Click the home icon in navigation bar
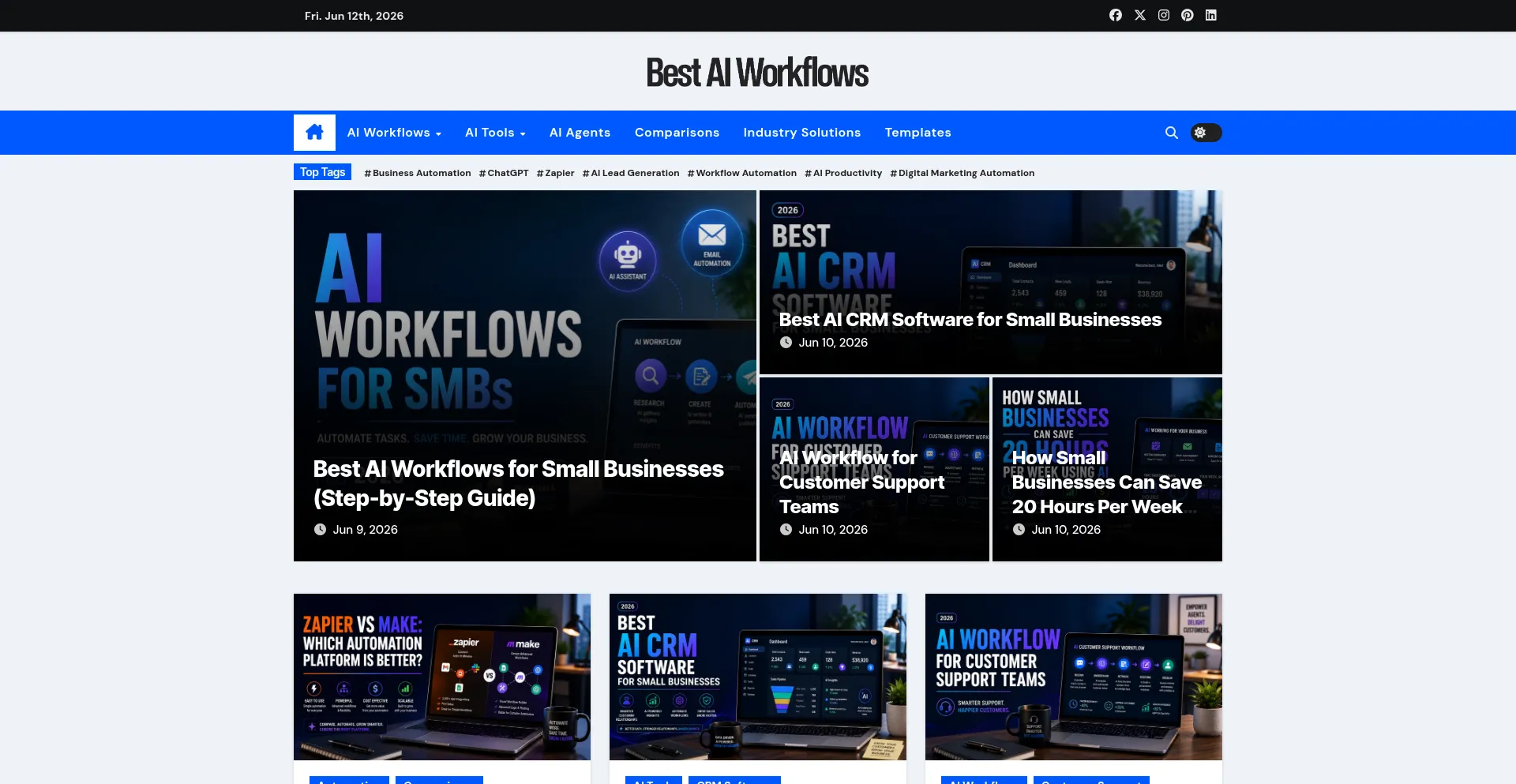1516x784 pixels. (314, 133)
